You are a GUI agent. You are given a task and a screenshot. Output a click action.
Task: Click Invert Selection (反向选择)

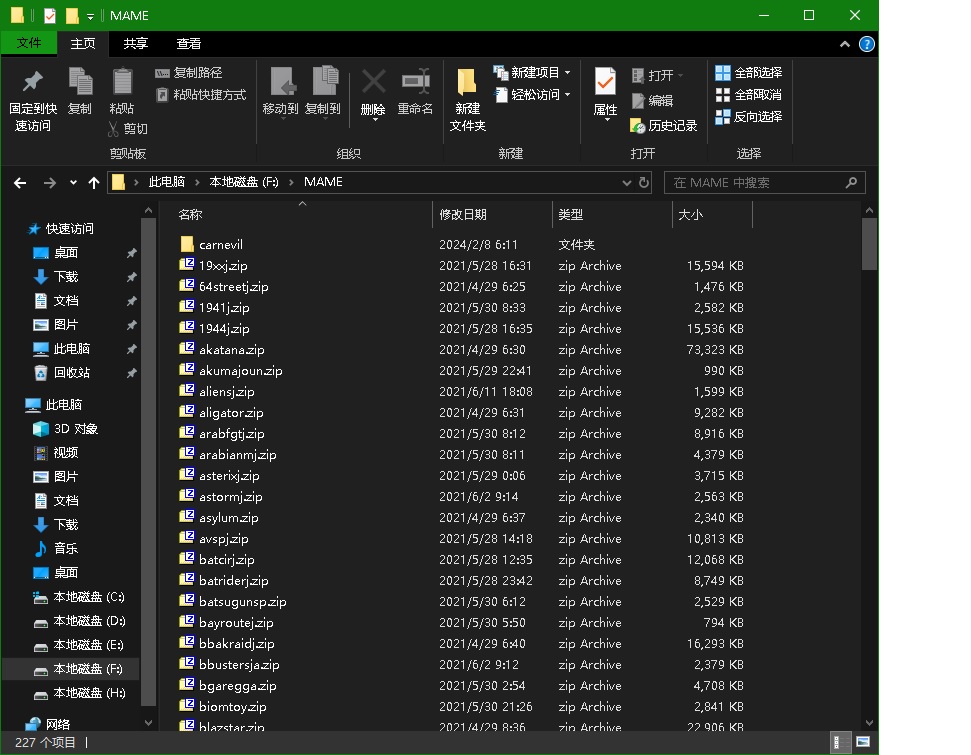[x=749, y=116]
